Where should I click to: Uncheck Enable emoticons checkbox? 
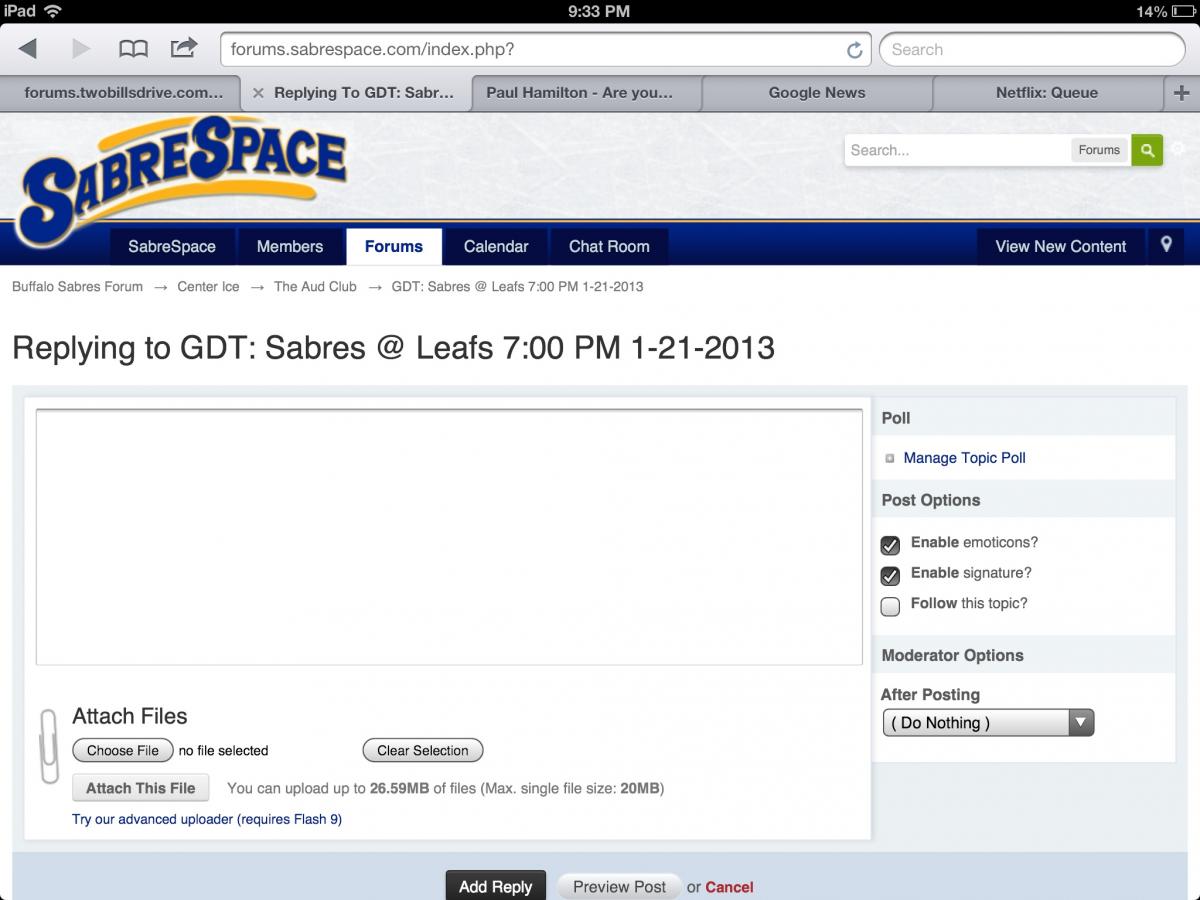[x=890, y=545]
